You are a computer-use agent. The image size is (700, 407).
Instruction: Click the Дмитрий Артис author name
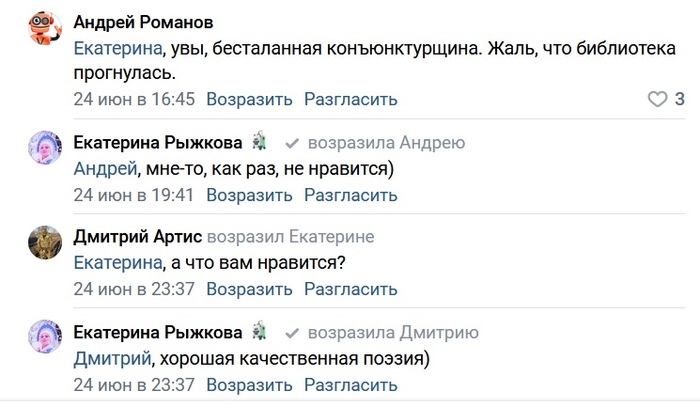coord(138,237)
